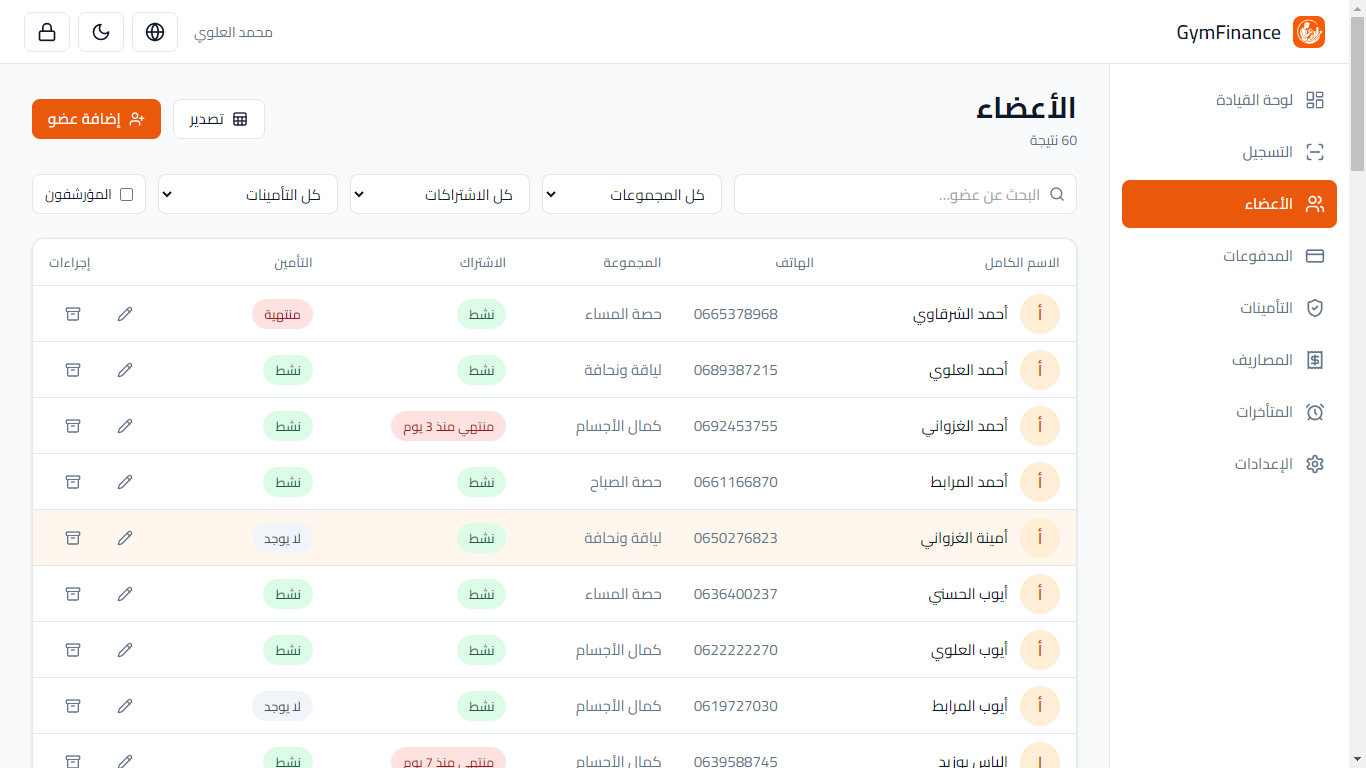Open التأمينات insurance page
This screenshot has height=768, width=1366.
1229,308
